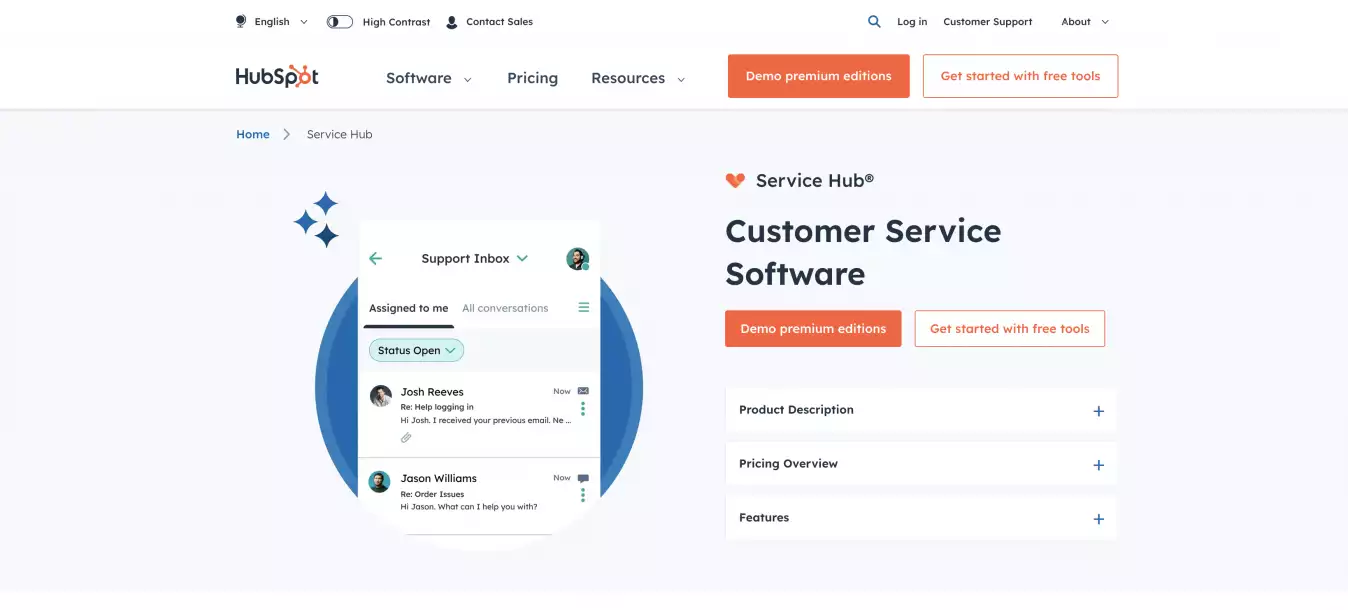Click the email icon on Josh Reeves message
The width and height of the screenshot is (1348, 610).
click(x=583, y=391)
